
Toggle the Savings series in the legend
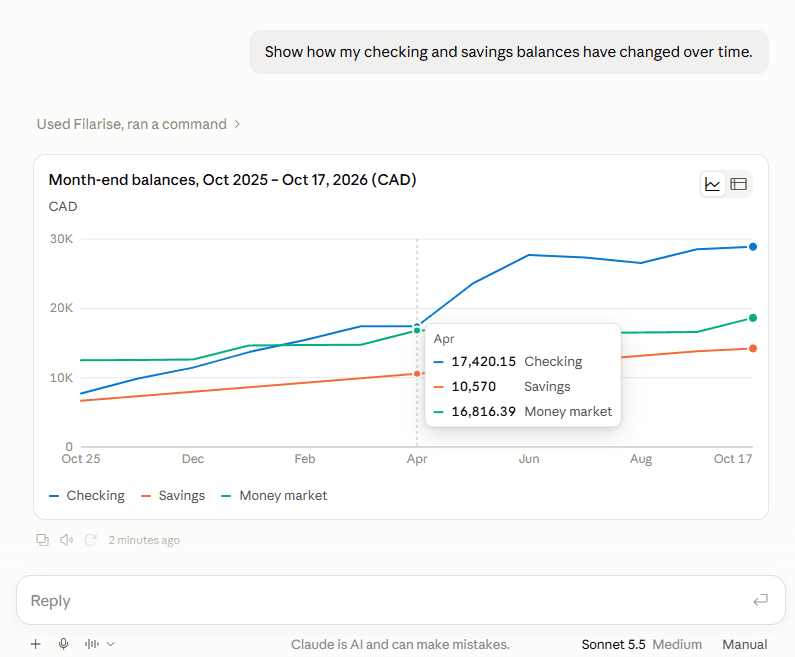click(173, 495)
